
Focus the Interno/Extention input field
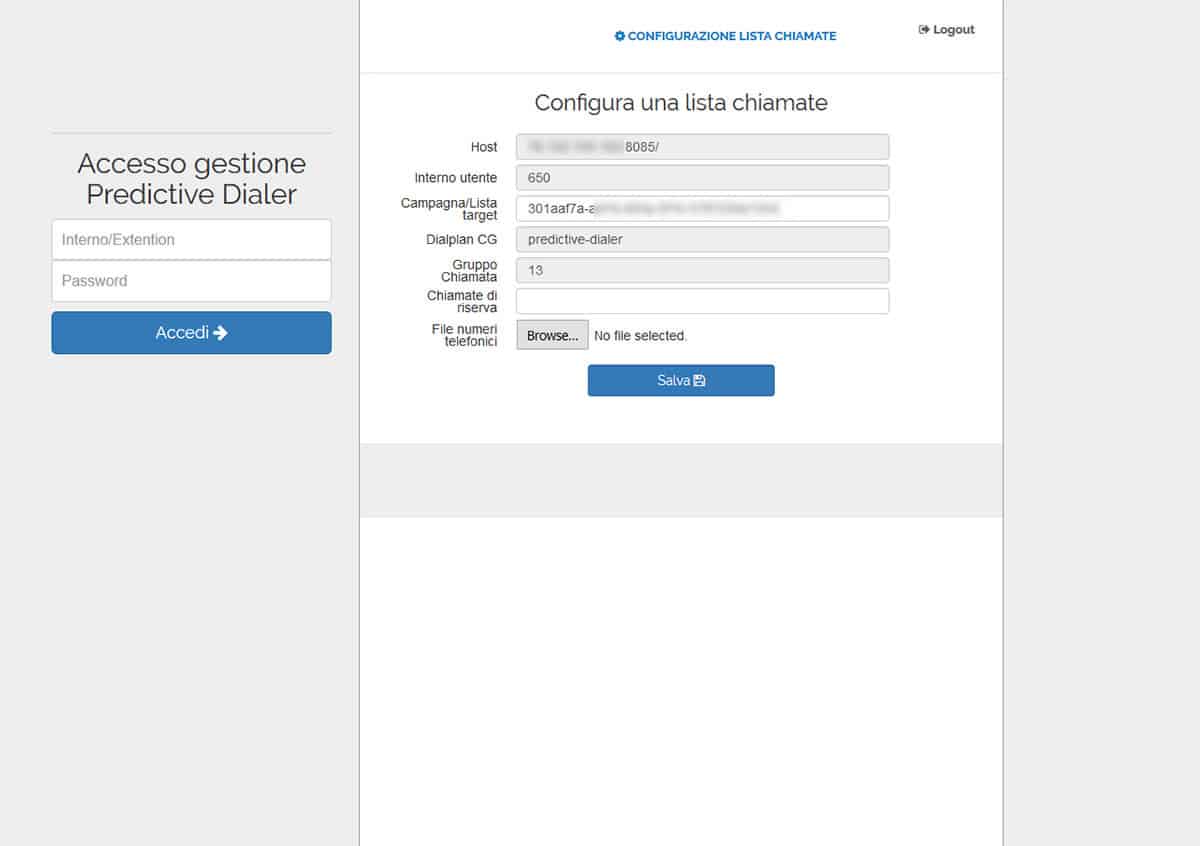pyautogui.click(x=191, y=240)
